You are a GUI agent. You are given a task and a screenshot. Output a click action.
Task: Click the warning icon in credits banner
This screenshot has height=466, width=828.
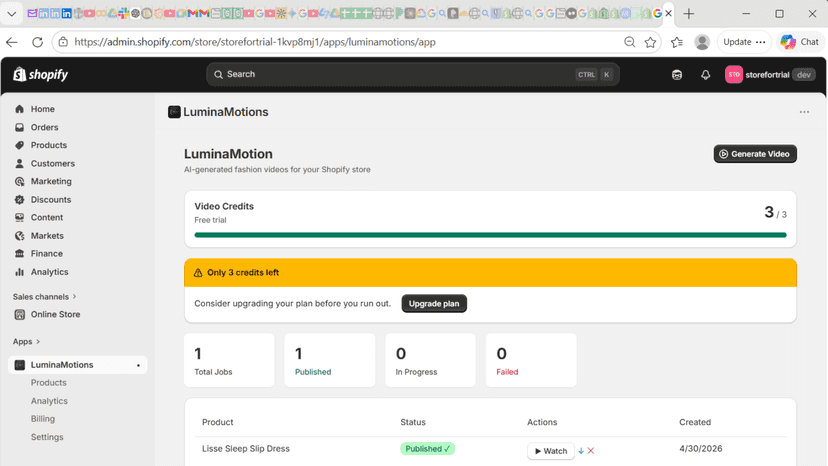198,273
